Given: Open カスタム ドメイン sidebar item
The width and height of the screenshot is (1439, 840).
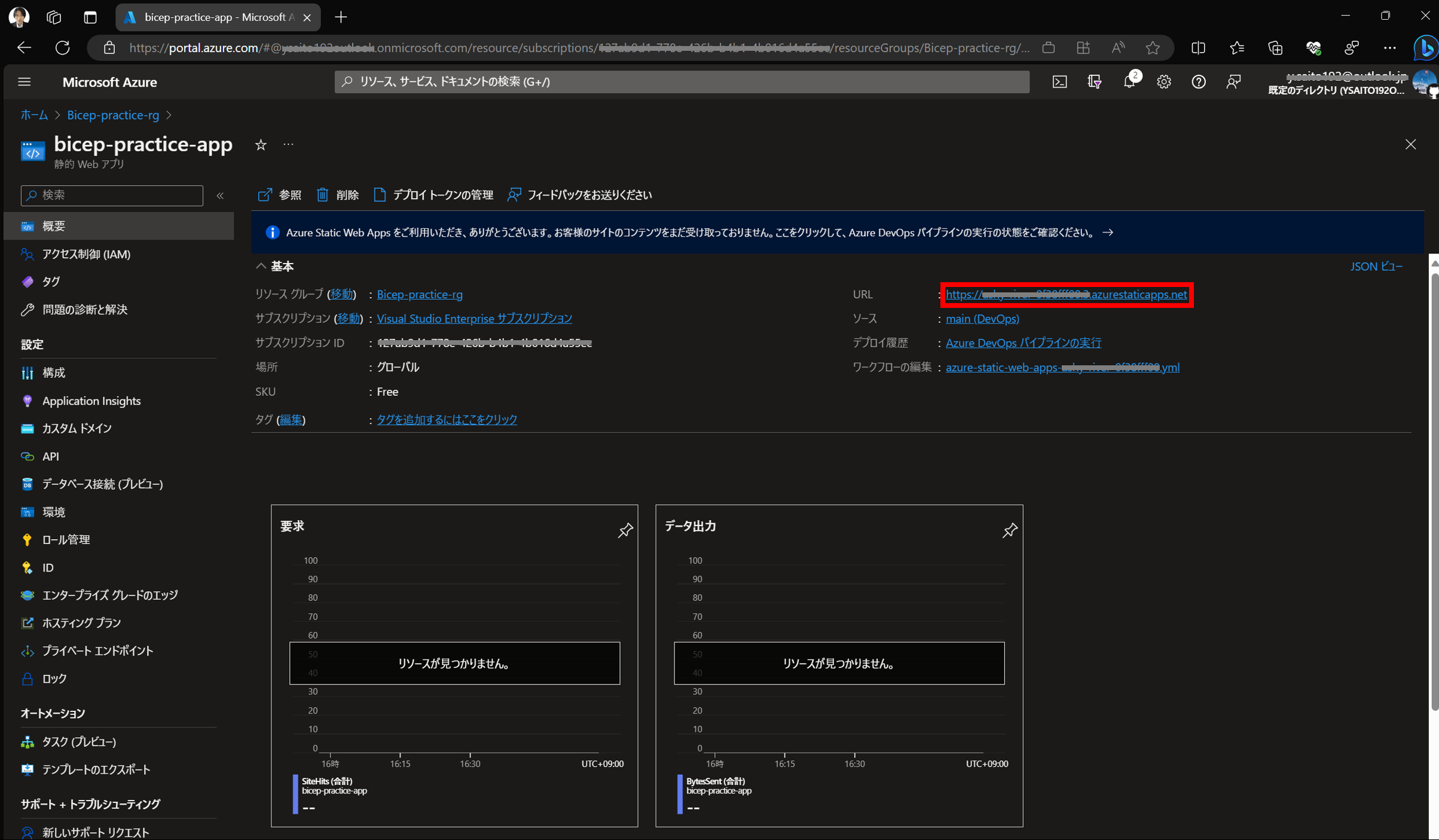Looking at the screenshot, I should pos(77,428).
